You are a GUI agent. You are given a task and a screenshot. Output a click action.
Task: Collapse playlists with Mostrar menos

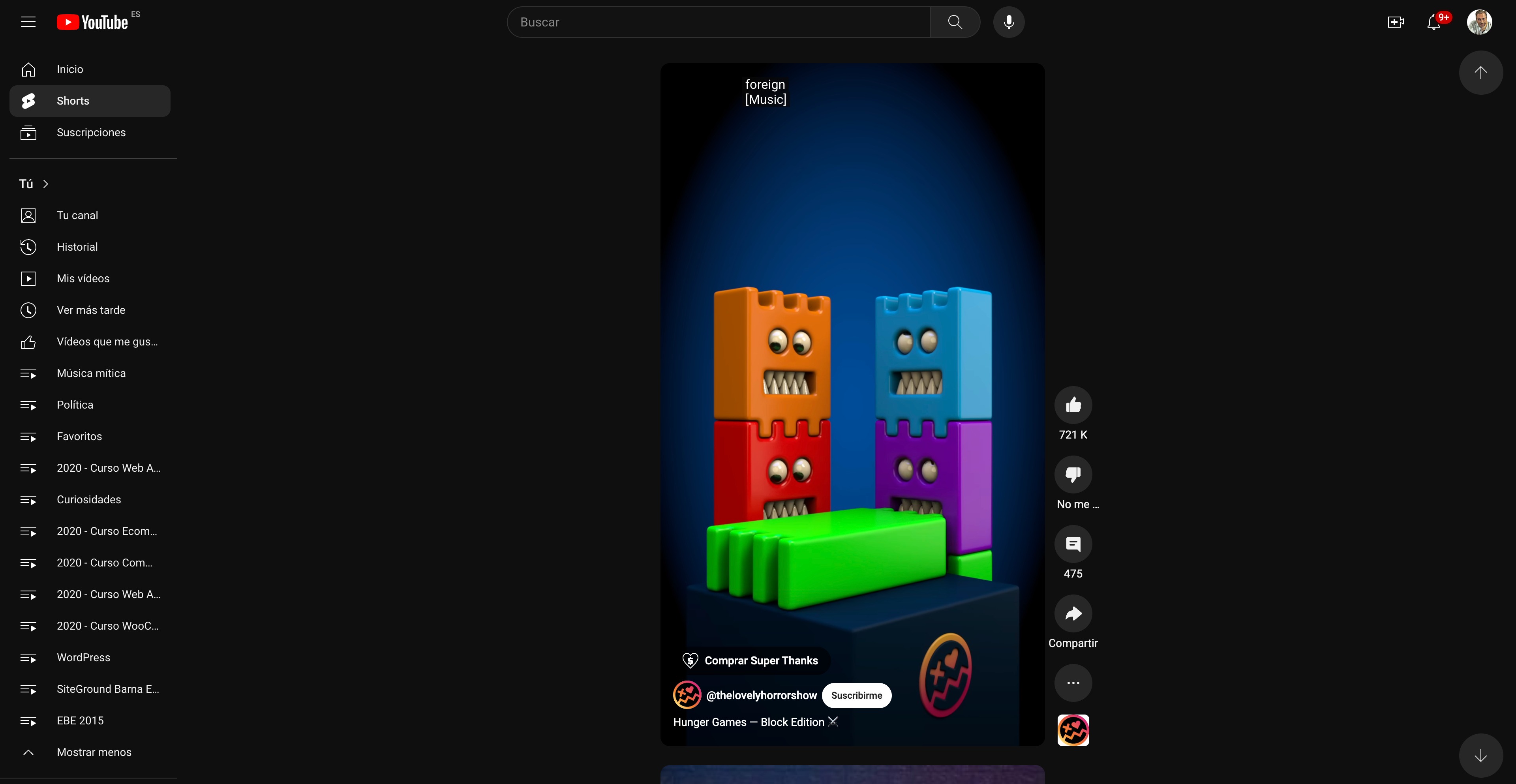(x=94, y=752)
